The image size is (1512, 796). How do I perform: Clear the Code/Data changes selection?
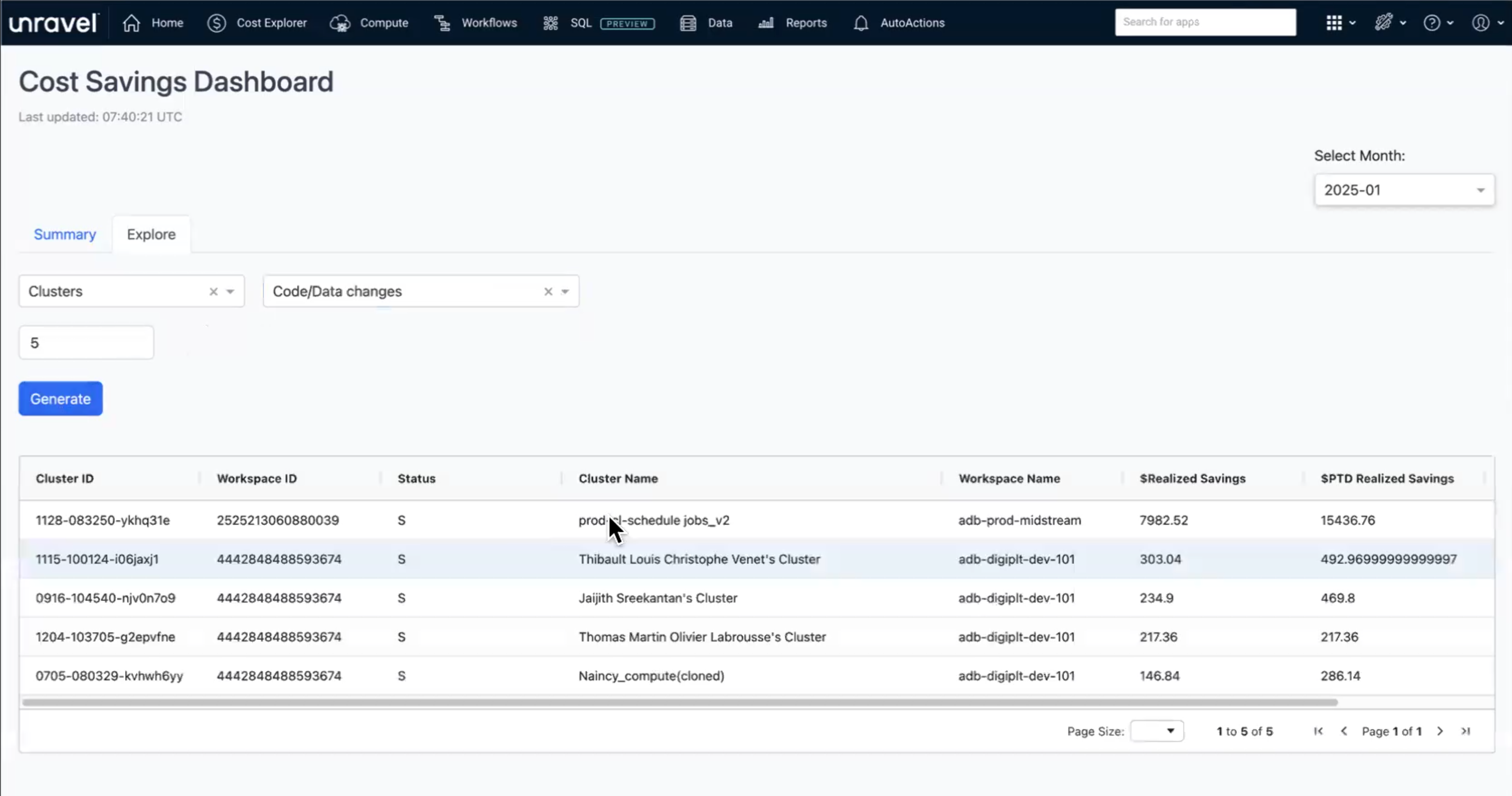(x=548, y=292)
